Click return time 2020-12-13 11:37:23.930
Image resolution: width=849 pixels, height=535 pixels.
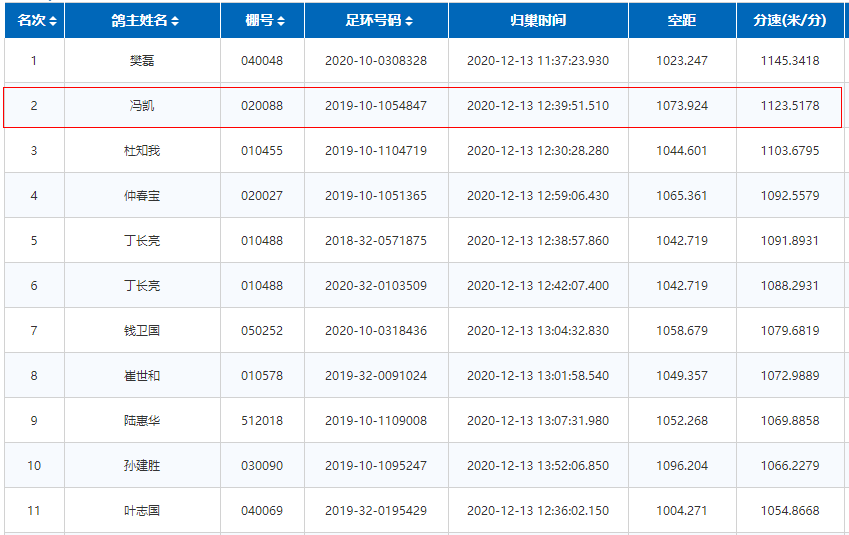pos(538,61)
